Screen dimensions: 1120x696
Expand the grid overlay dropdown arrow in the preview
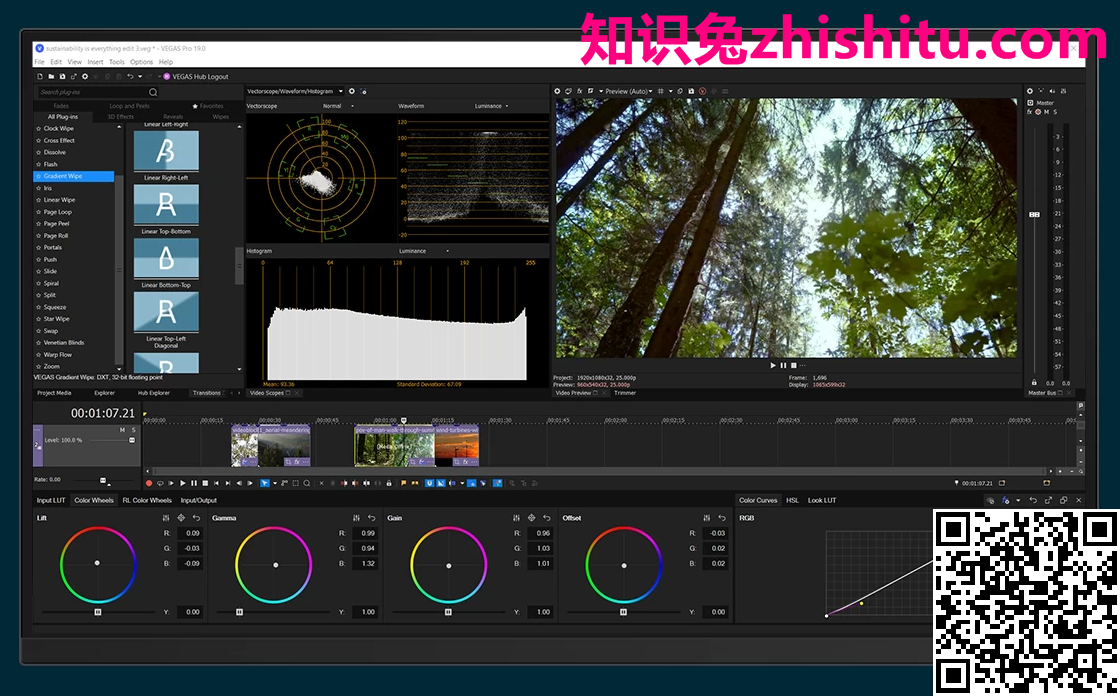pos(671,91)
